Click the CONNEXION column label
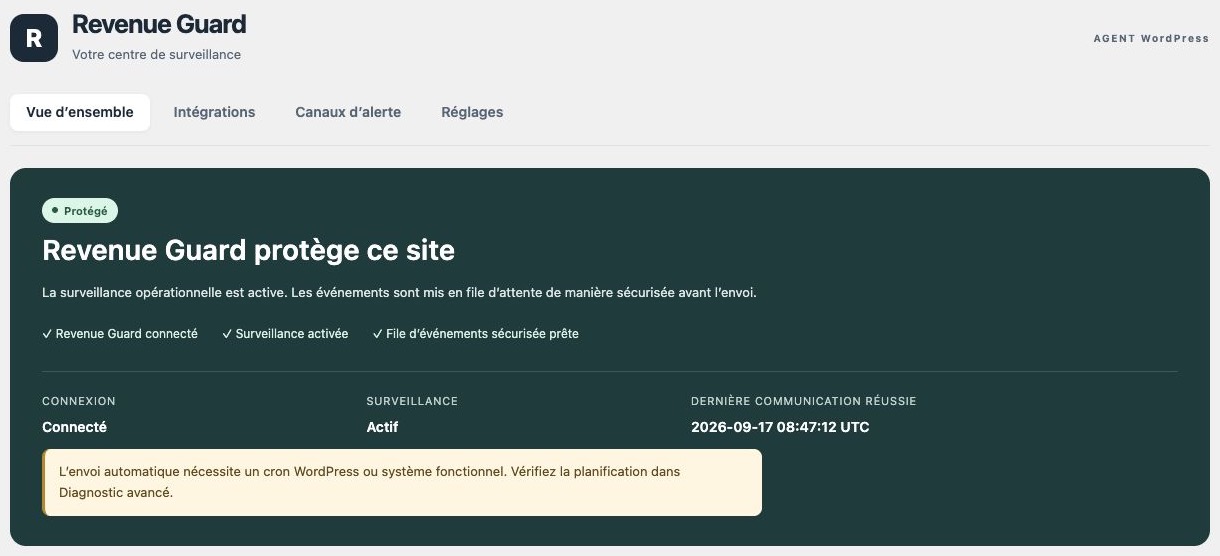 (79, 401)
